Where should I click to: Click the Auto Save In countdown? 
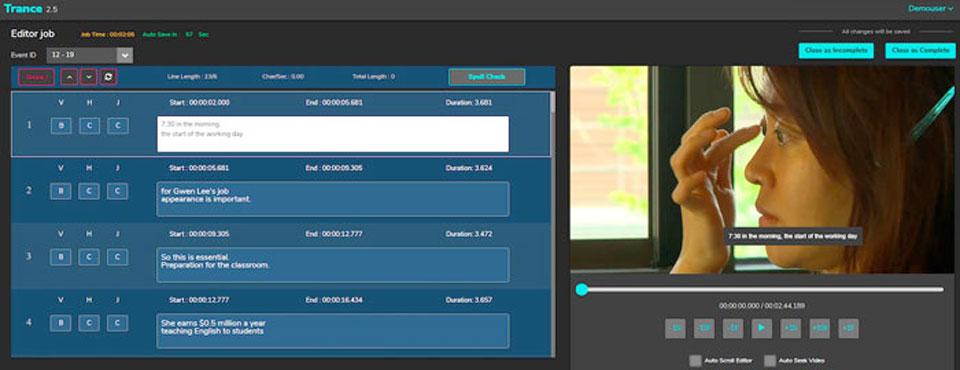point(176,34)
